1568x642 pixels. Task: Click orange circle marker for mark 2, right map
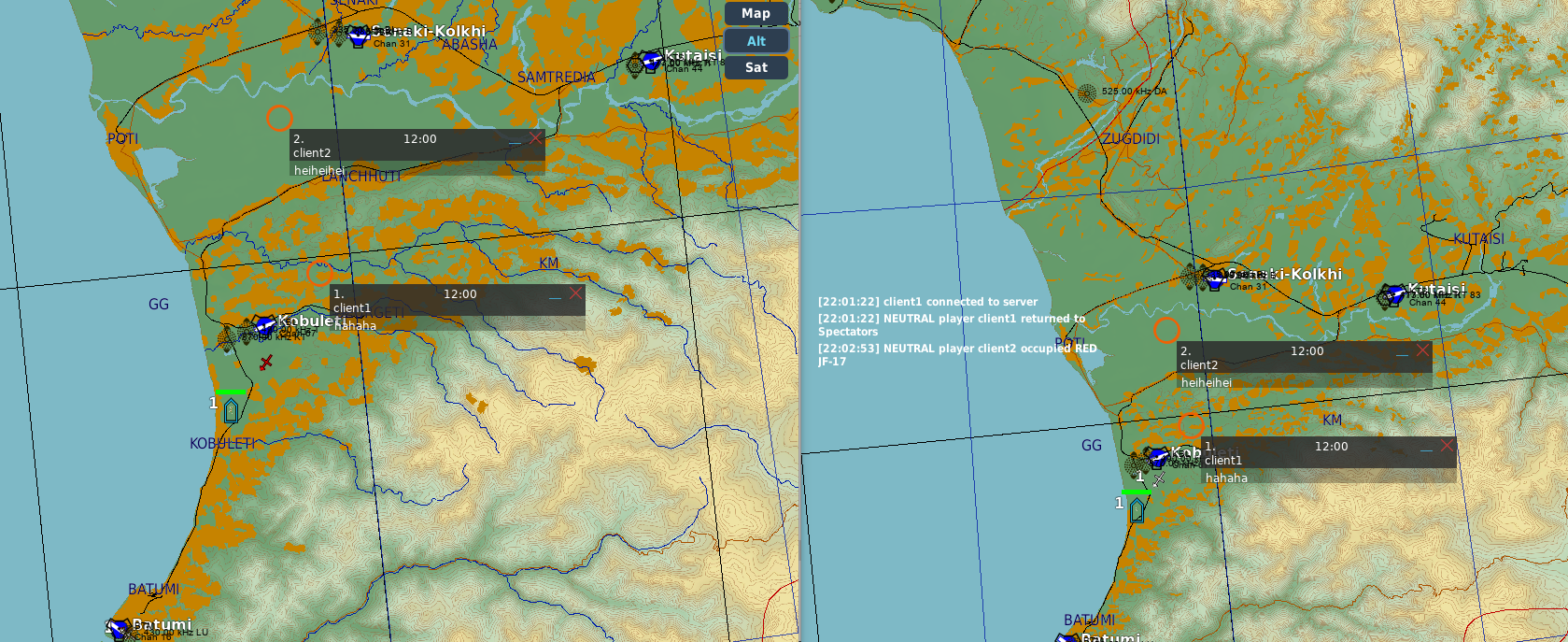1166,330
